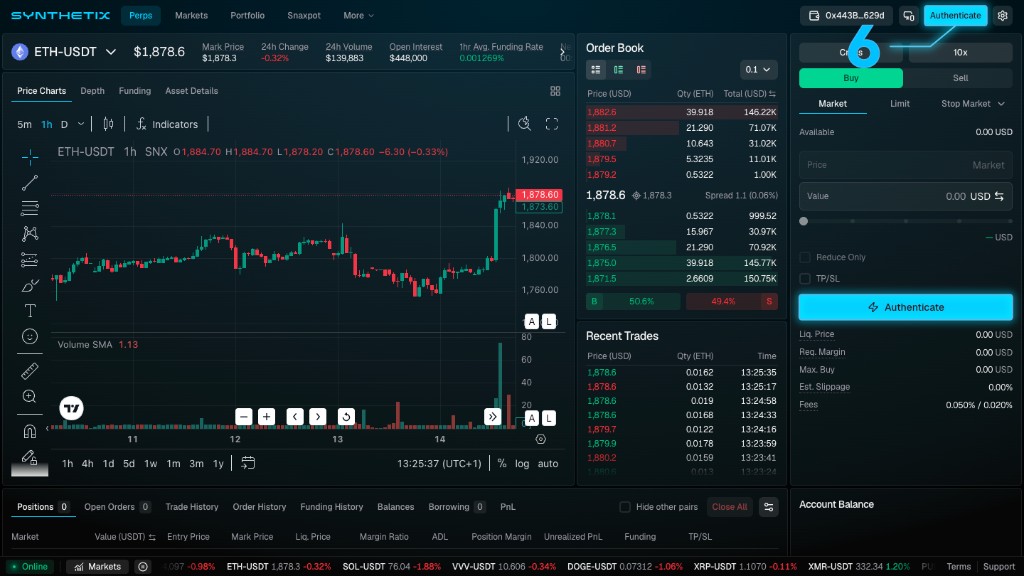Open the Portfolio navigation item
The image size is (1024, 576).
(x=248, y=16)
